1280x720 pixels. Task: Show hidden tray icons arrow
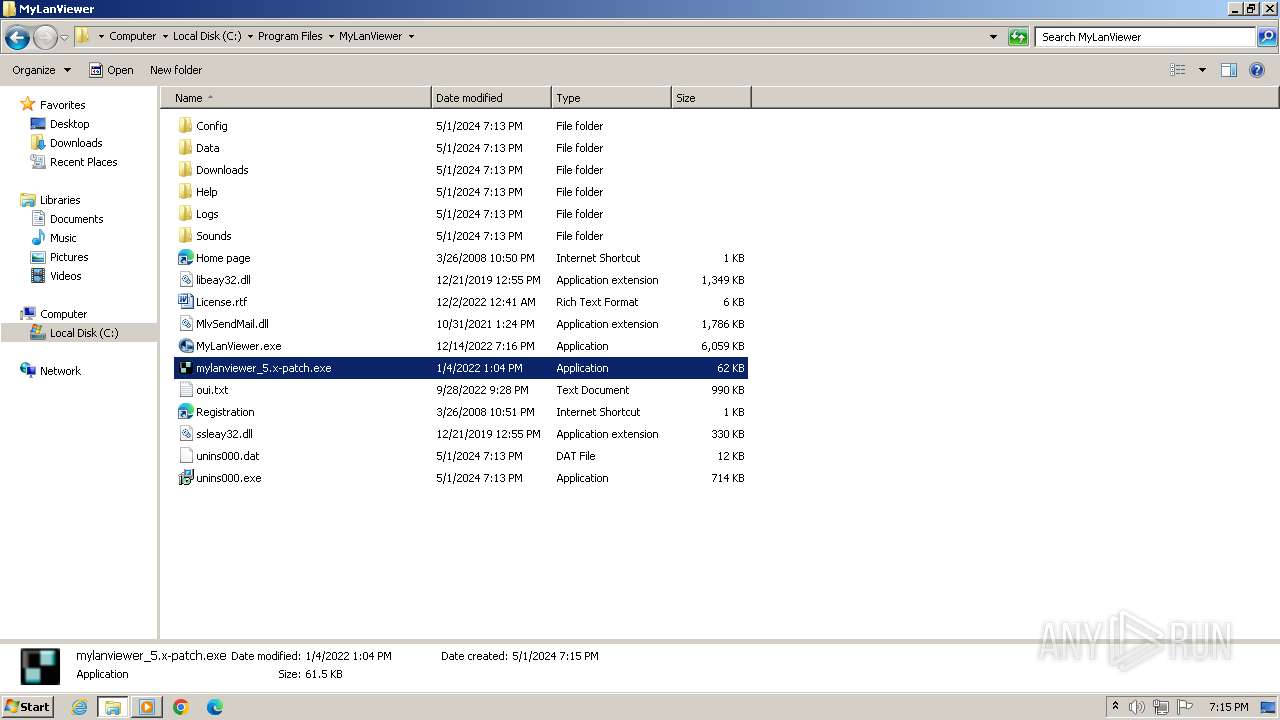[1116, 707]
